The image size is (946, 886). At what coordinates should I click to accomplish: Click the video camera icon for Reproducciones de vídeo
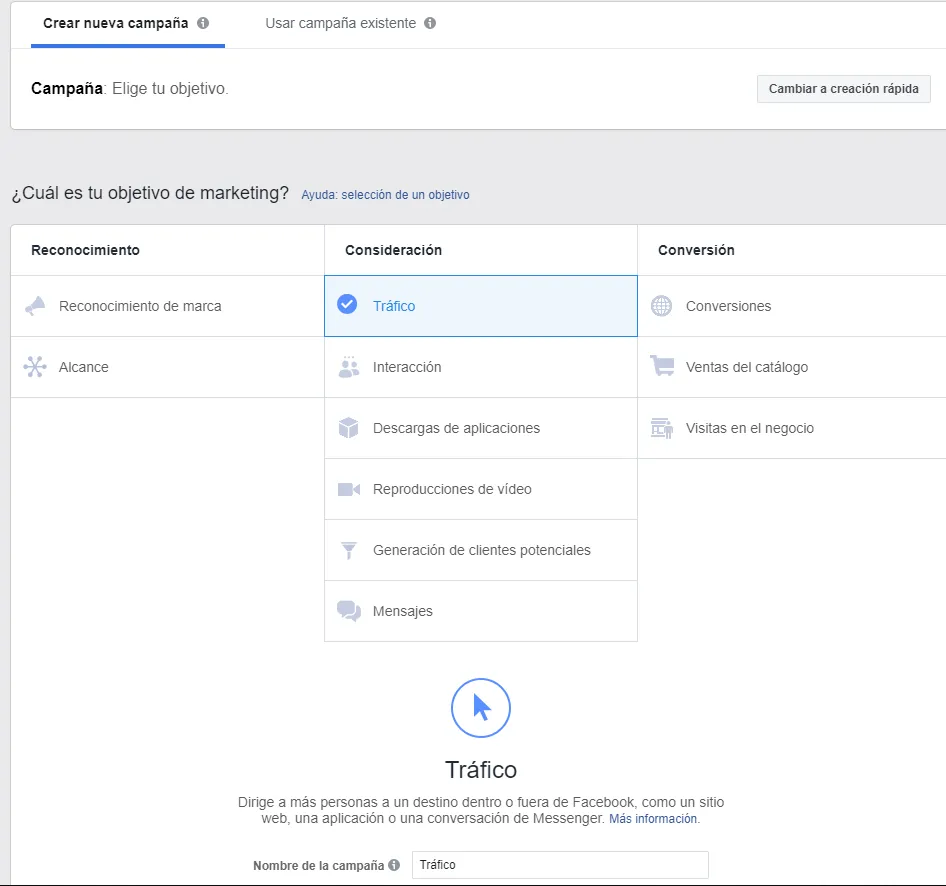(x=349, y=489)
